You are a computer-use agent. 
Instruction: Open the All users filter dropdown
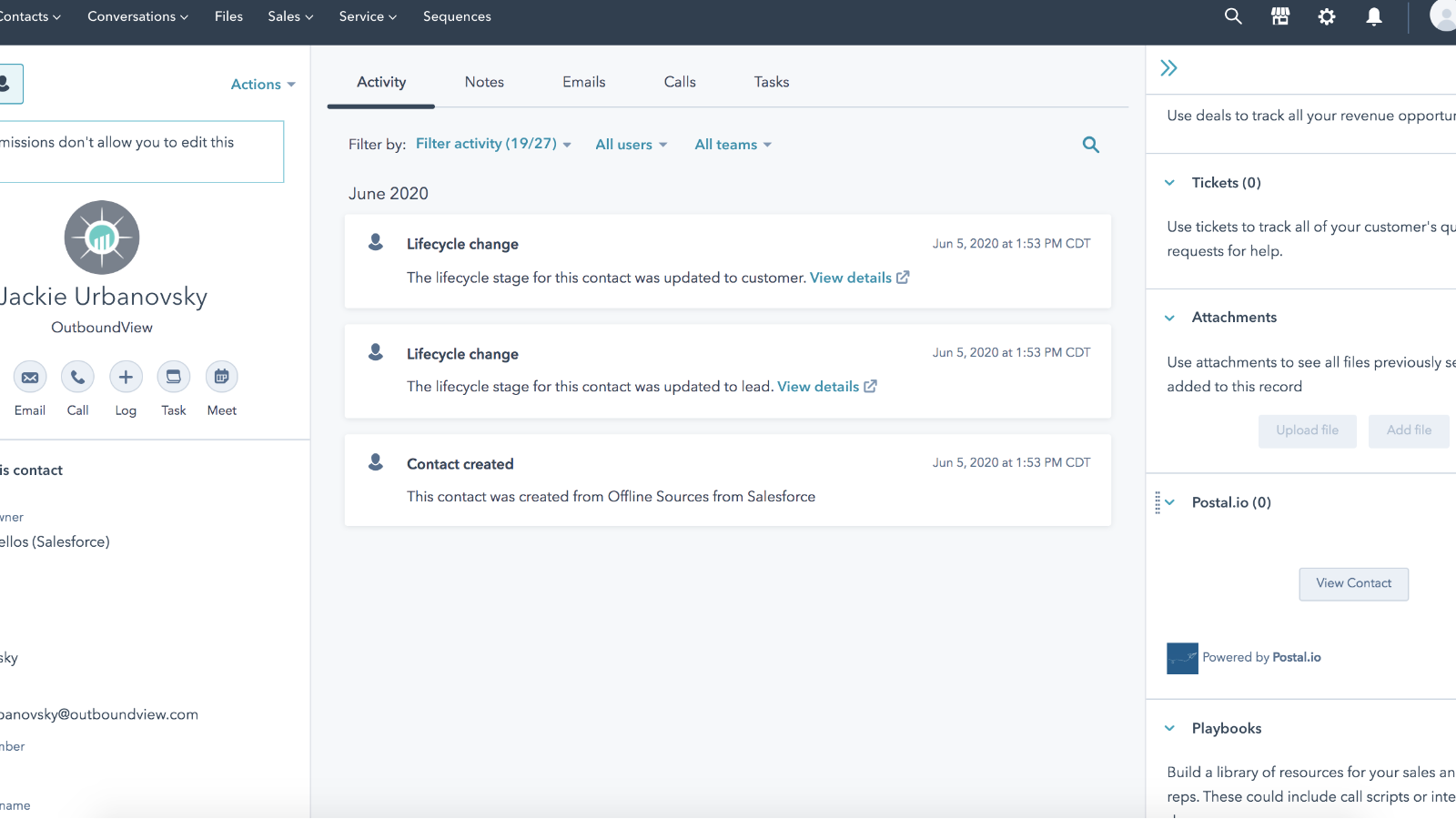(x=631, y=144)
